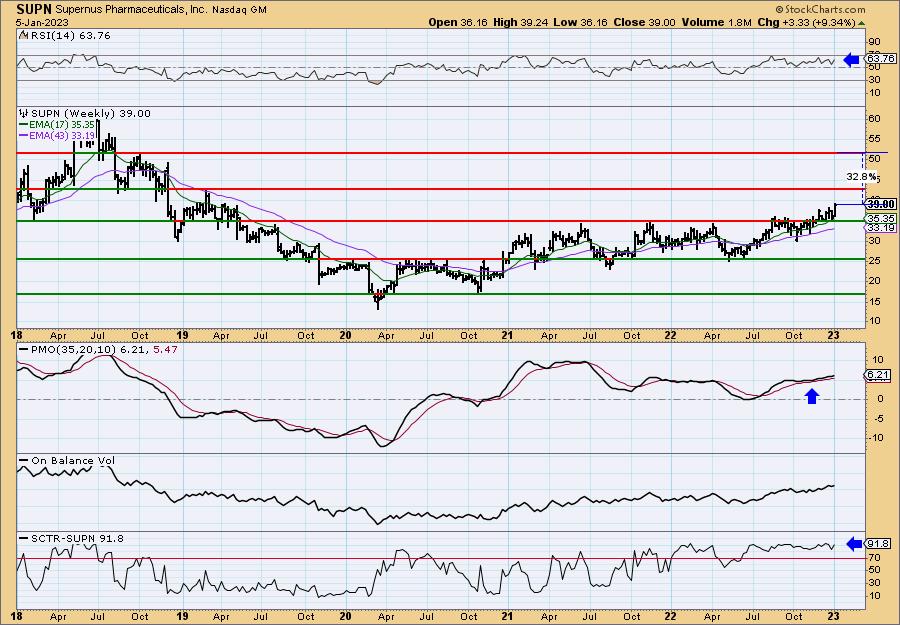Viewport: 900px width, 625px height.
Task: Click the price bar icon before SUPN (Weekly)
Action: pos(24,114)
